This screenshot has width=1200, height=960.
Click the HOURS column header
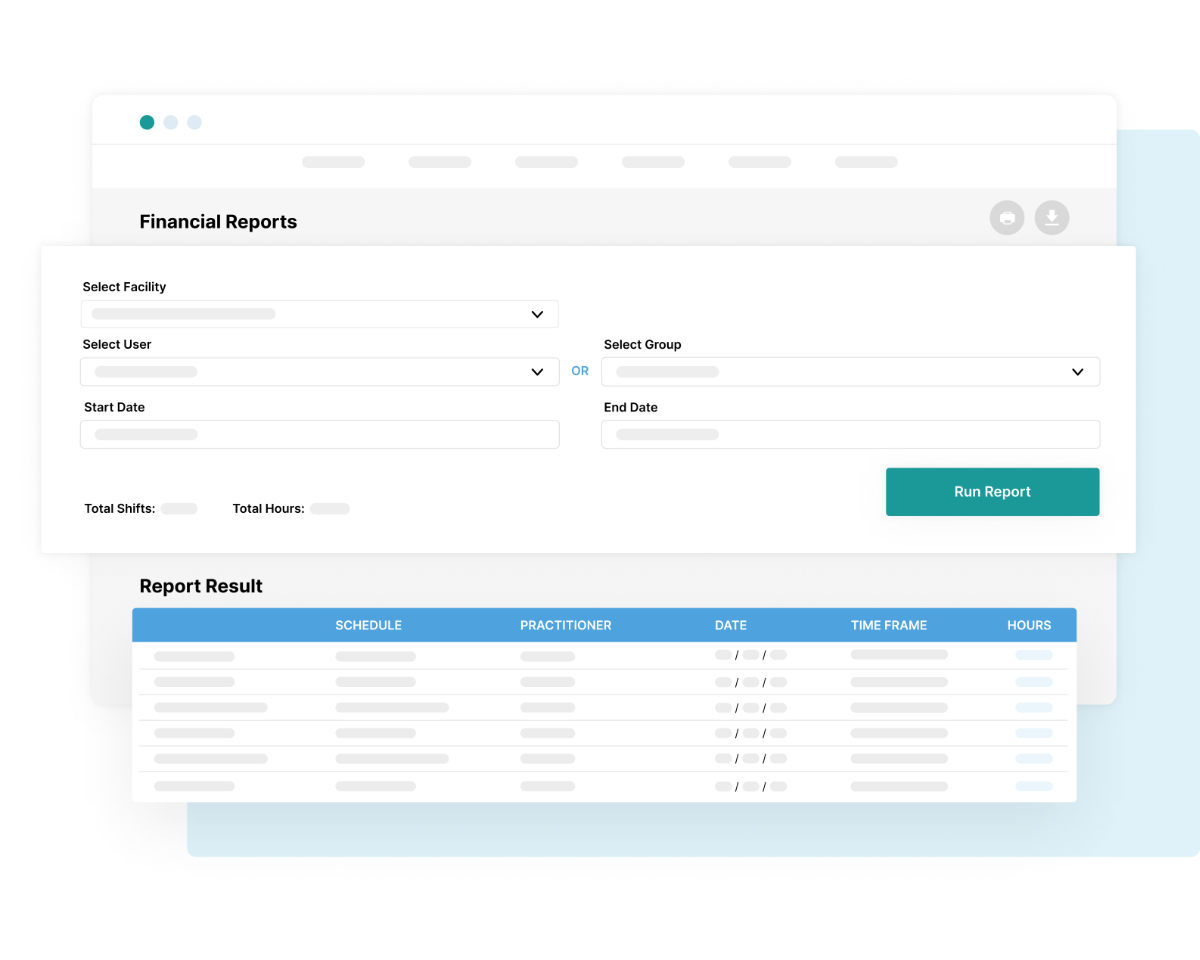[x=1029, y=625]
